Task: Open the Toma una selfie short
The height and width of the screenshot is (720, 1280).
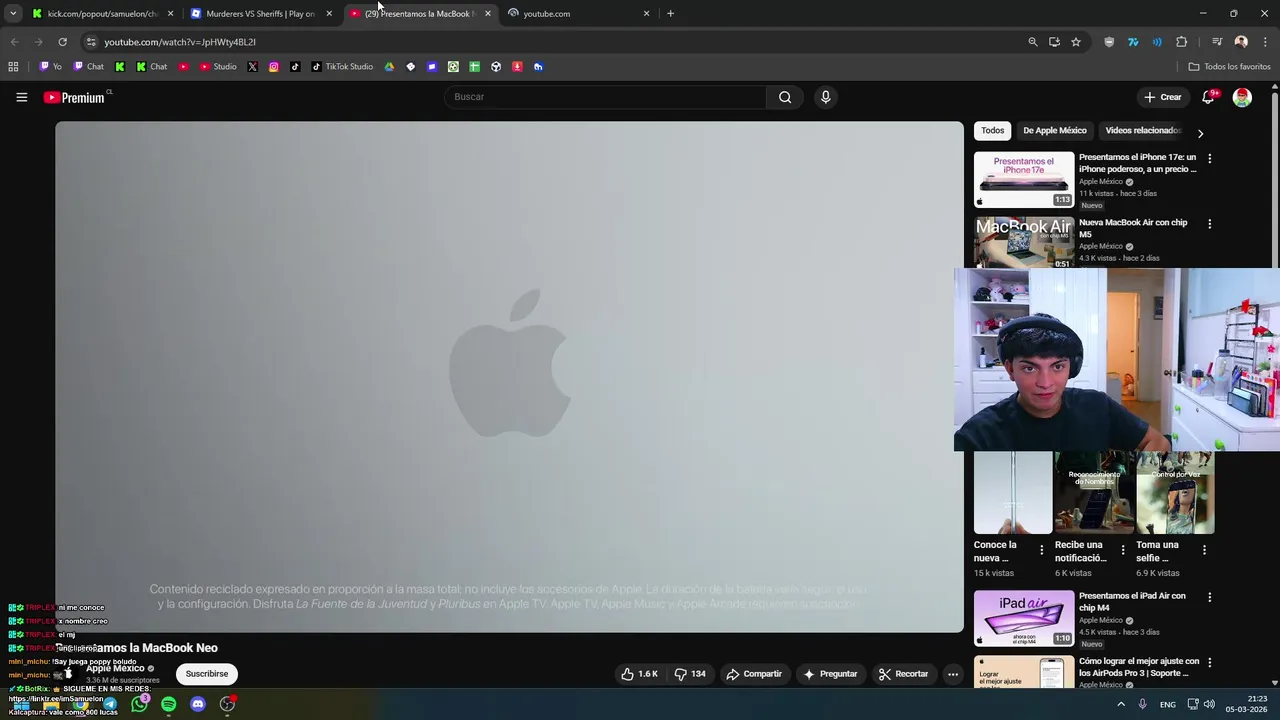Action: (1175, 493)
